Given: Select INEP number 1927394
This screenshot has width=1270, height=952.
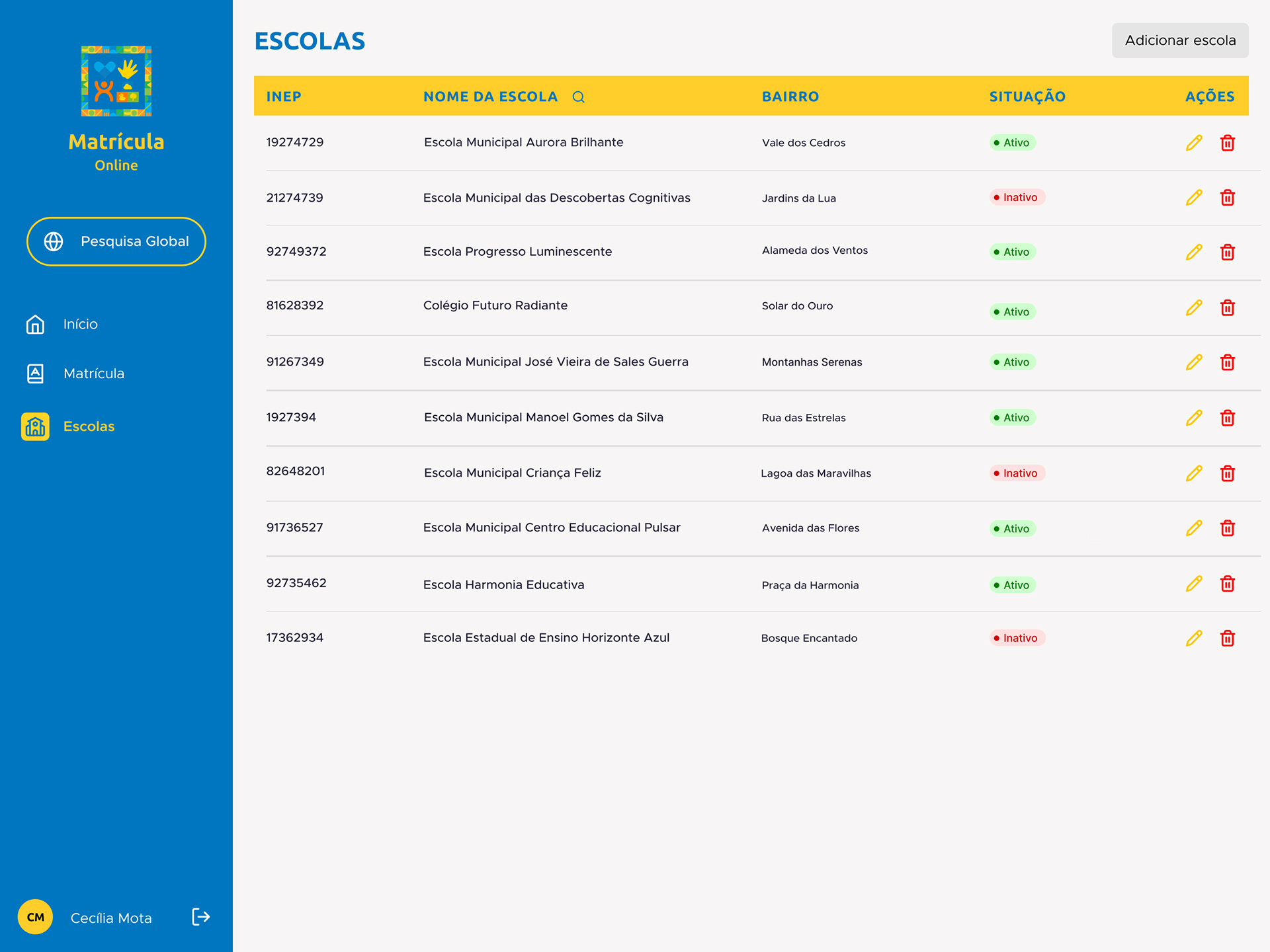Looking at the screenshot, I should (x=291, y=417).
